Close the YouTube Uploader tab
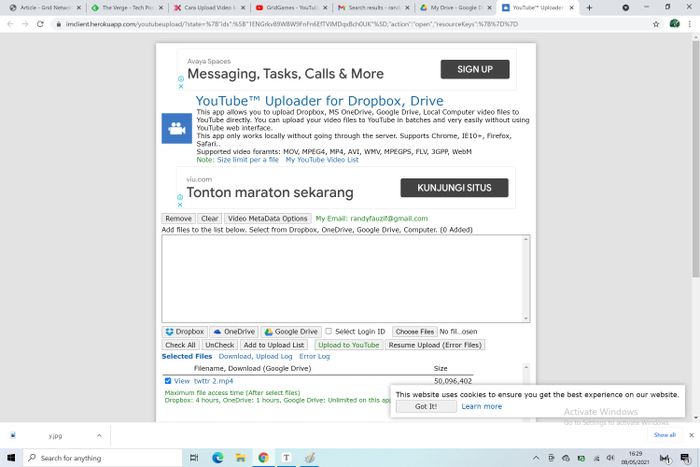Image resolution: width=700 pixels, height=467 pixels. 571,8
